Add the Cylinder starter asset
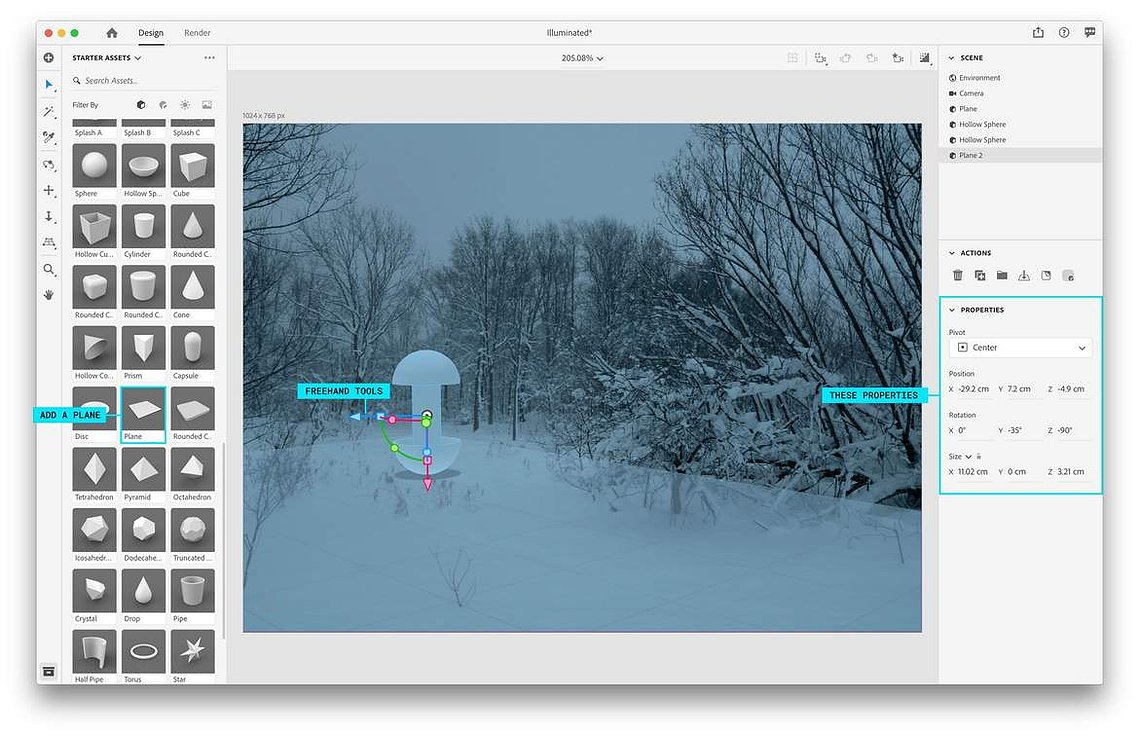The width and height of the screenshot is (1139, 736). pyautogui.click(x=143, y=227)
